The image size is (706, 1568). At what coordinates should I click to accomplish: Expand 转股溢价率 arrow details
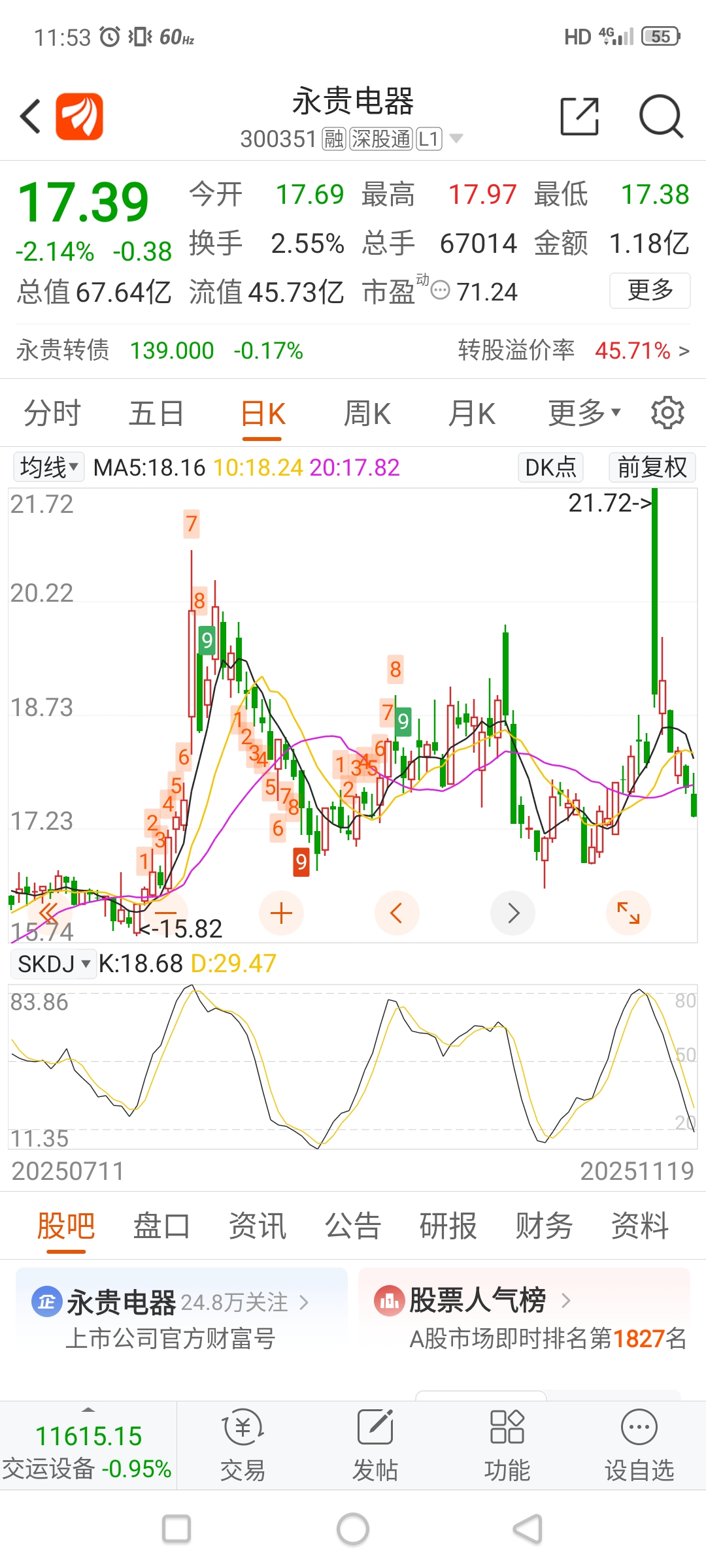[x=684, y=351]
